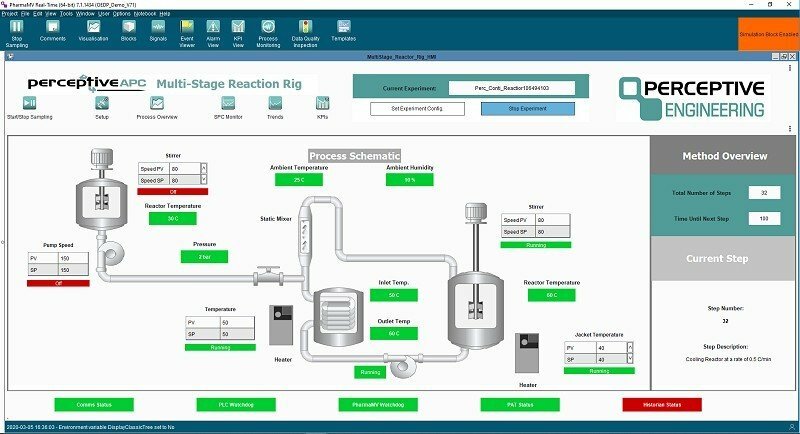The height and width of the screenshot is (434, 800).
Task: Open the Process Overview icon
Action: point(157,108)
